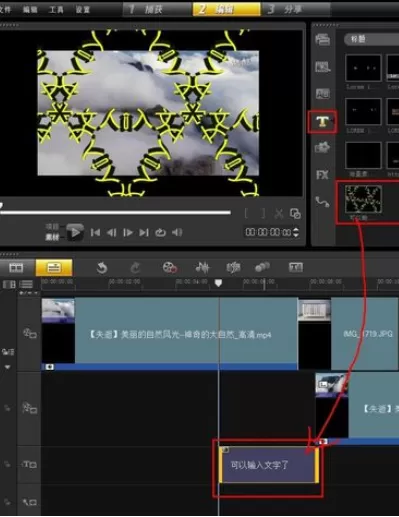Jump to End of clip
The image size is (399, 517).
(144, 232)
